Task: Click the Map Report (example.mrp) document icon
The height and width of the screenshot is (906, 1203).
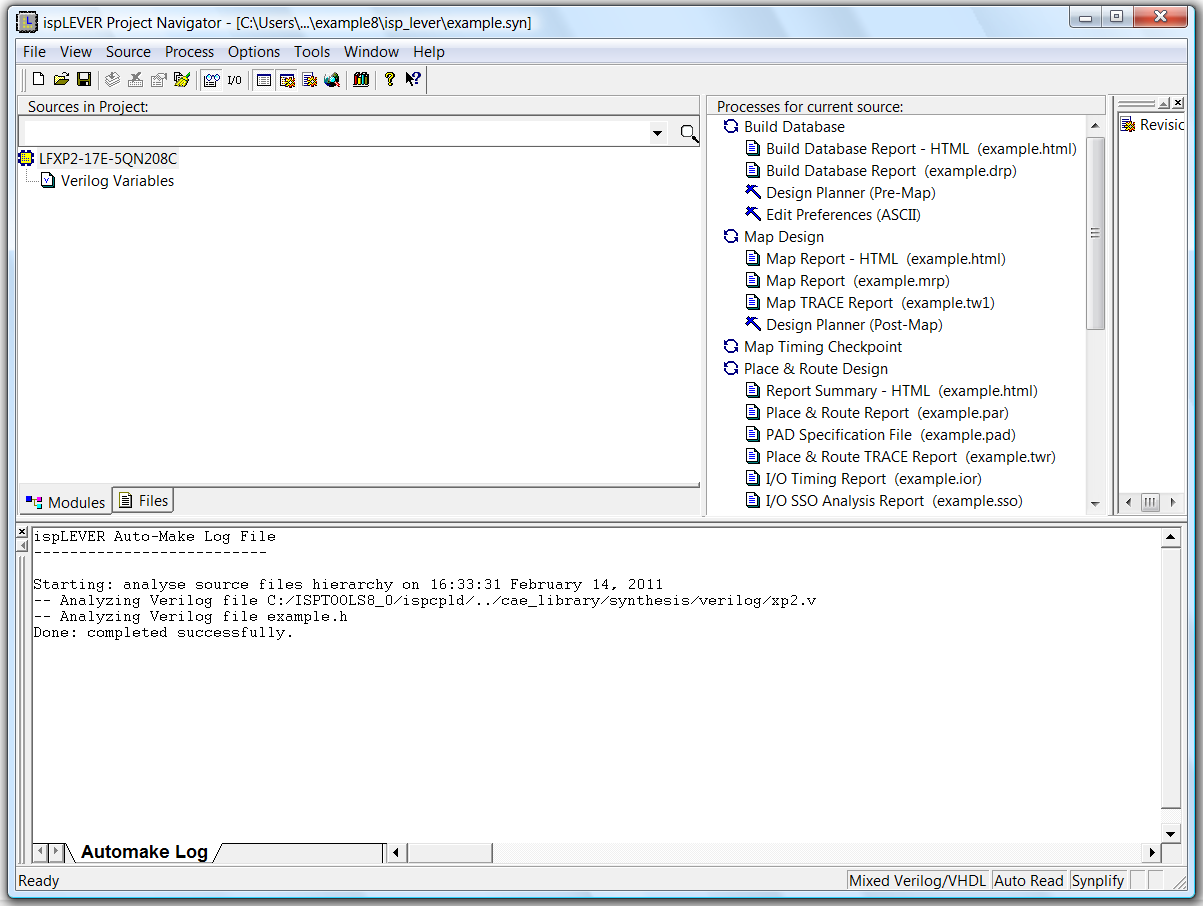Action: tap(753, 281)
